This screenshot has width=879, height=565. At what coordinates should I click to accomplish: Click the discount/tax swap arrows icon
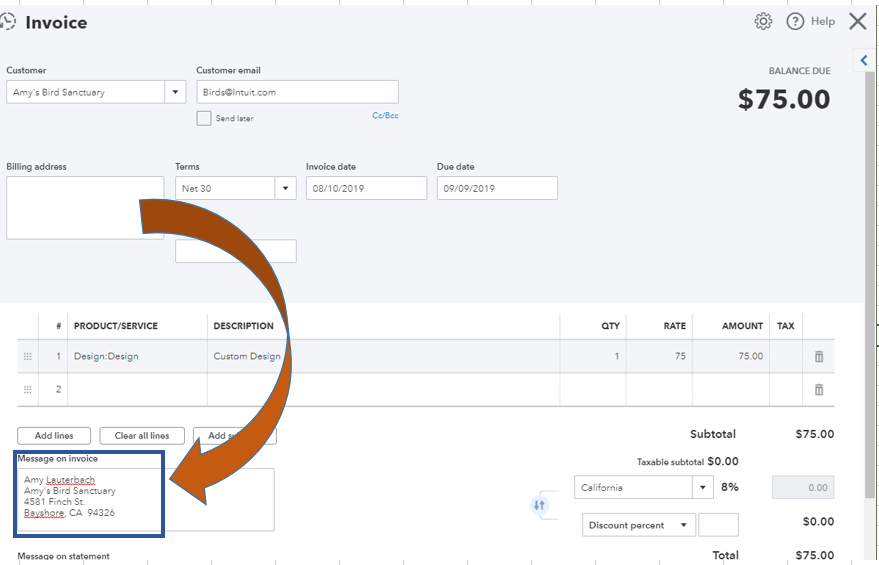point(539,505)
